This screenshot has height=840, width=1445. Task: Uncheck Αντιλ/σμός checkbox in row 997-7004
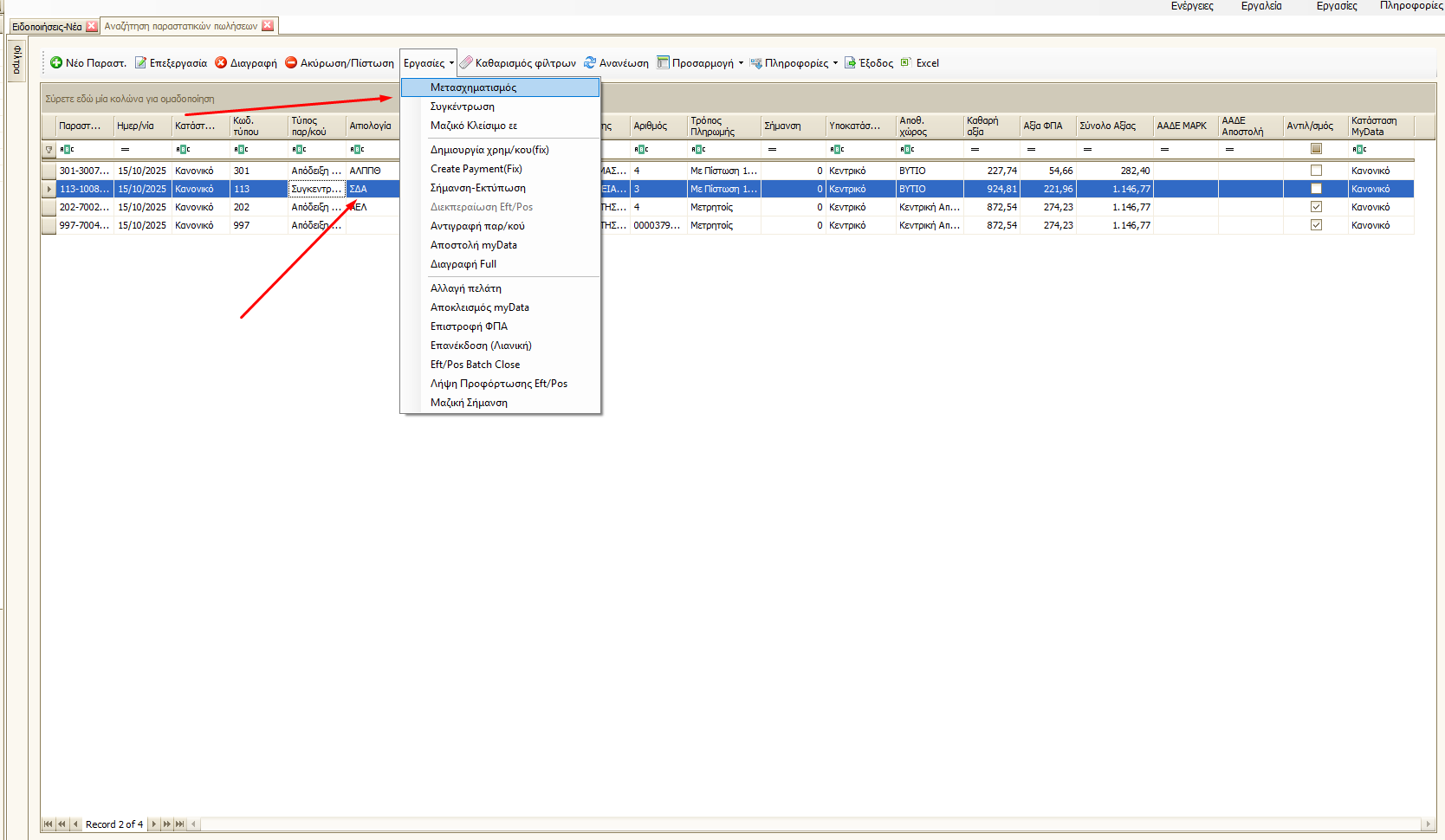[1316, 225]
